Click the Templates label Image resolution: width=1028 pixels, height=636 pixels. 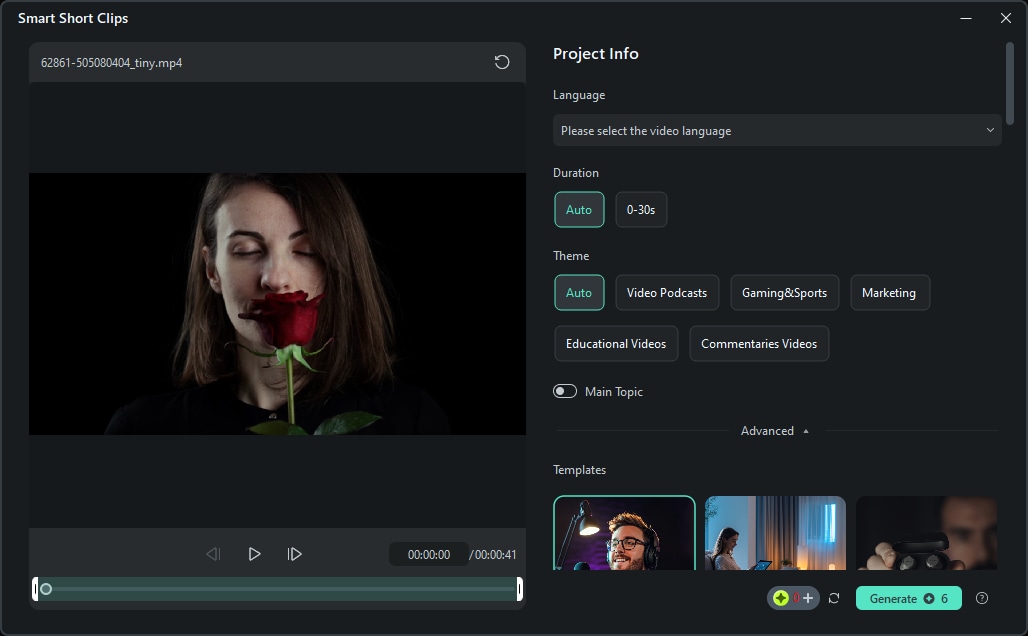tap(579, 469)
